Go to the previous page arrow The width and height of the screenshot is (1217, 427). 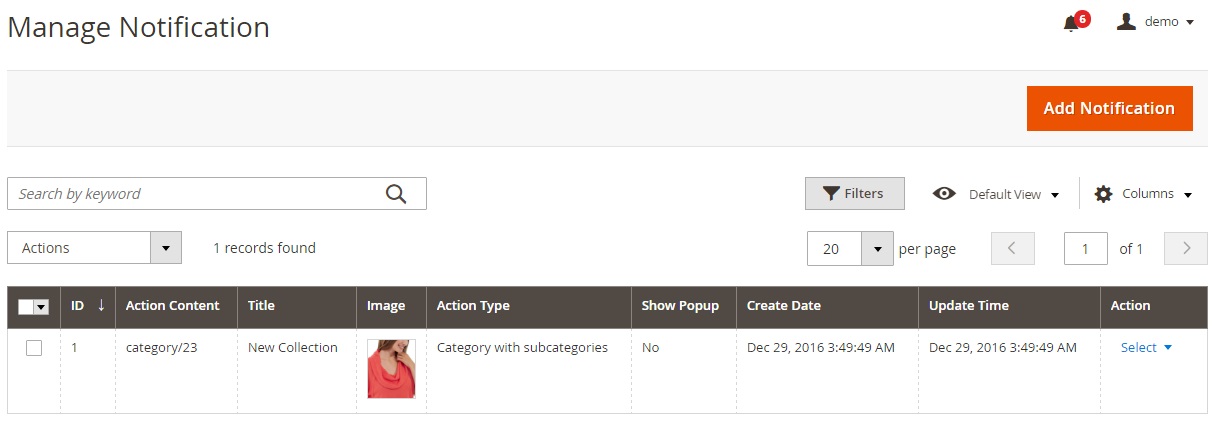pos(1012,249)
